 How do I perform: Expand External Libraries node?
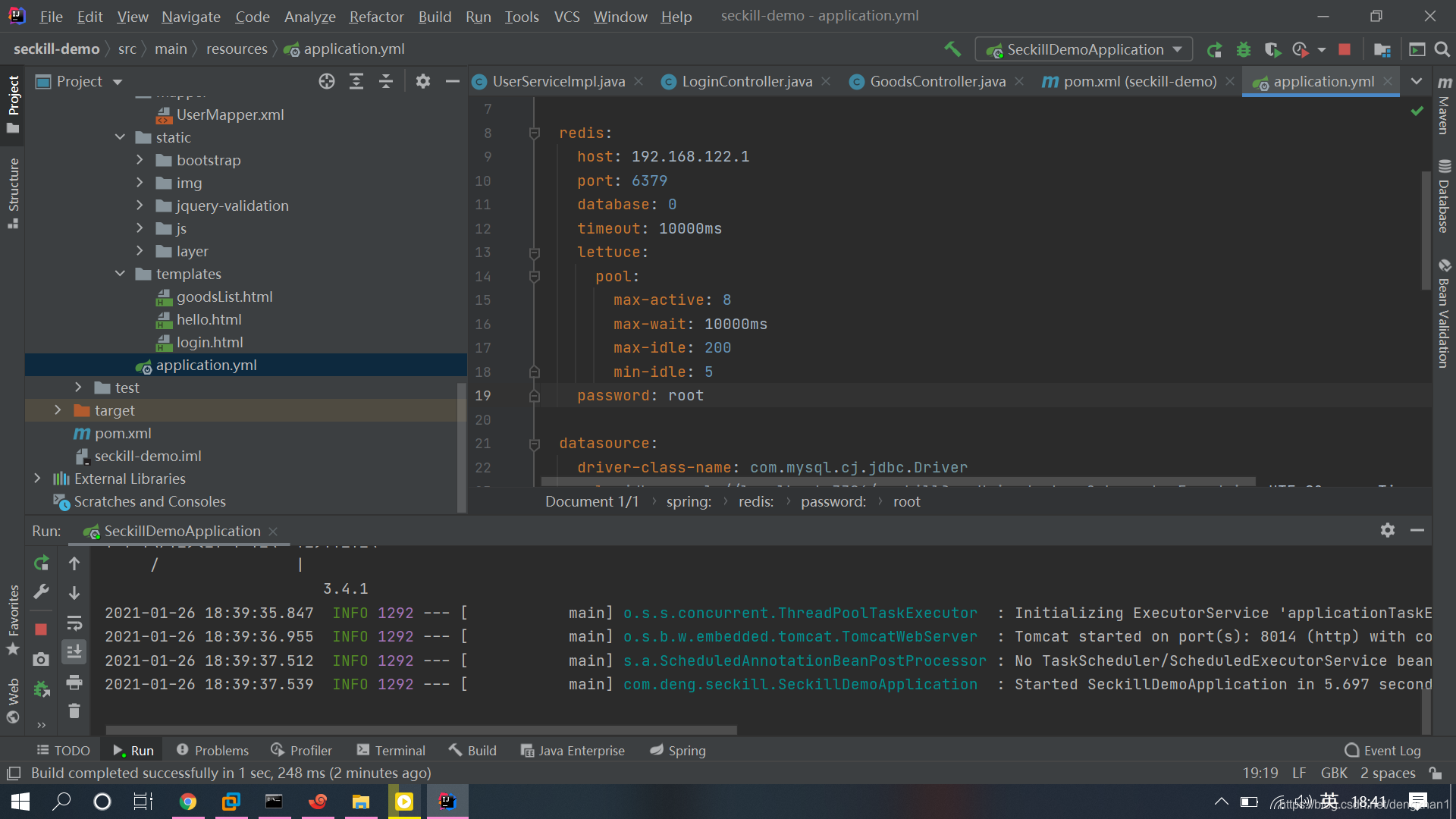(37, 479)
